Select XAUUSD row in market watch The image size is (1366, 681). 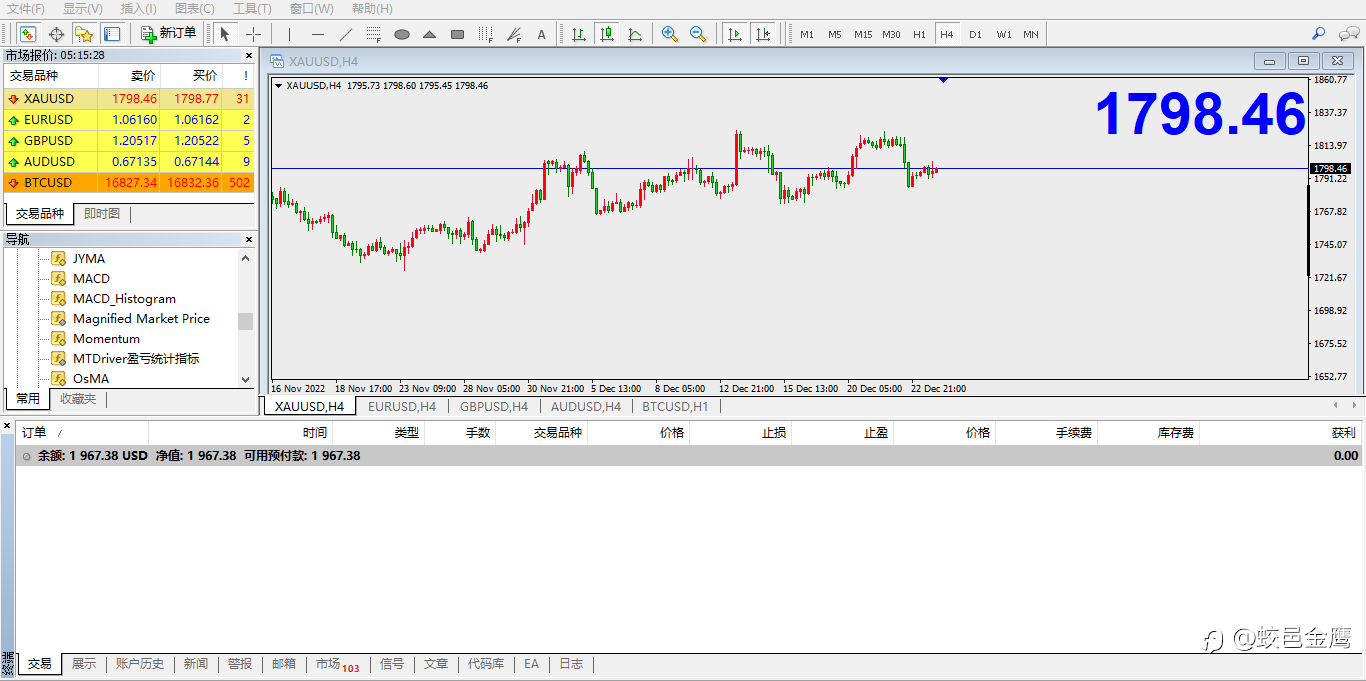(x=129, y=99)
